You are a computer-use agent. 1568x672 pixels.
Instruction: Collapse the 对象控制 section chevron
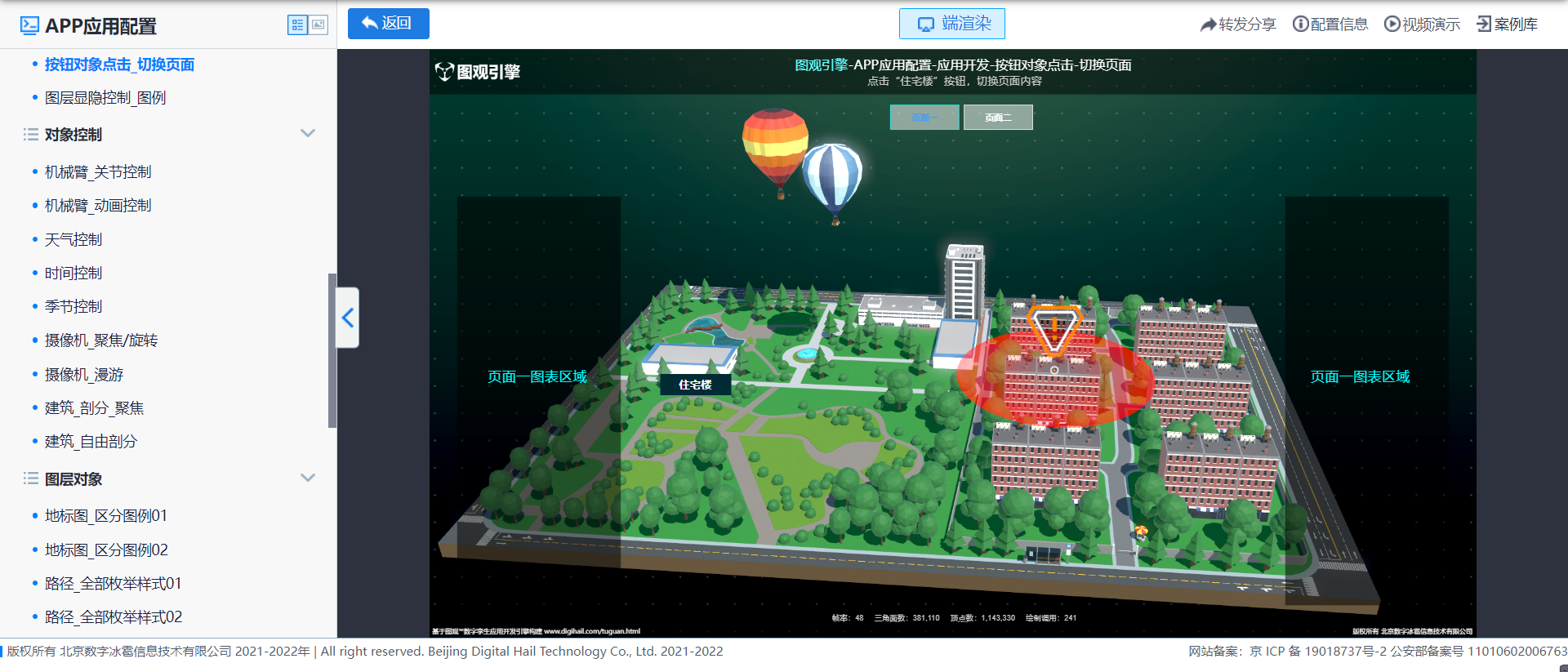(x=308, y=133)
